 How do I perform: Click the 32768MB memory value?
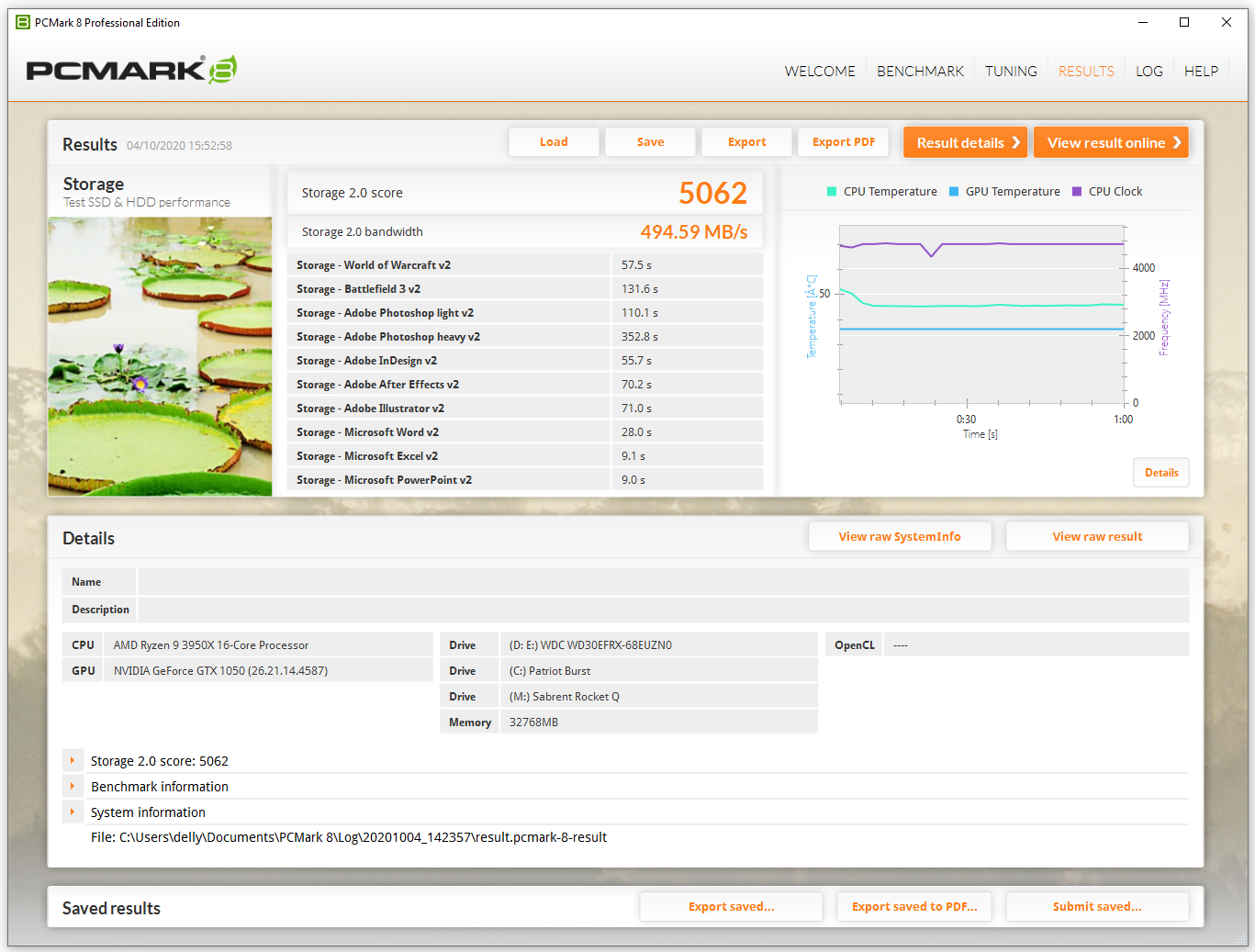tap(658, 722)
